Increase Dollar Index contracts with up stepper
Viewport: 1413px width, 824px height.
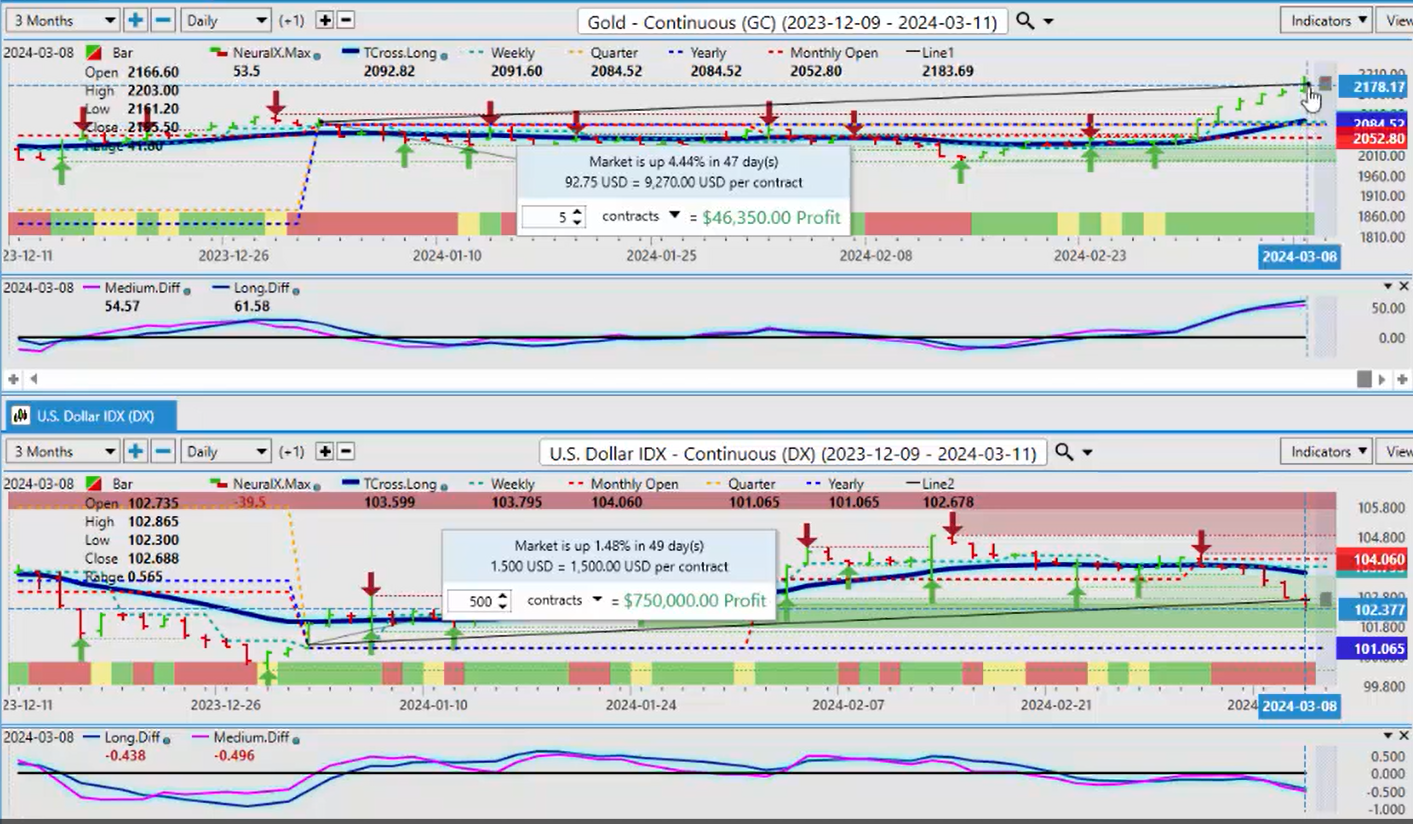[503, 596]
